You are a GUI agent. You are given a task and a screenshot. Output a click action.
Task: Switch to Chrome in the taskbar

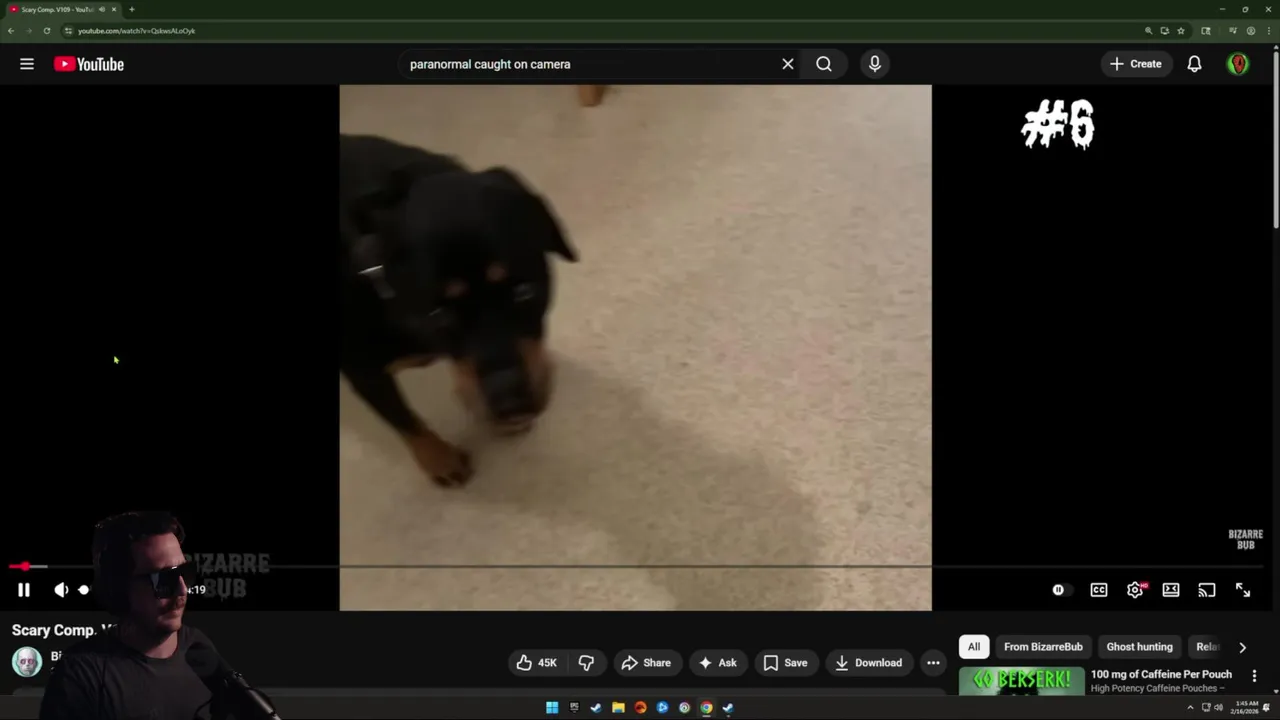pos(706,708)
